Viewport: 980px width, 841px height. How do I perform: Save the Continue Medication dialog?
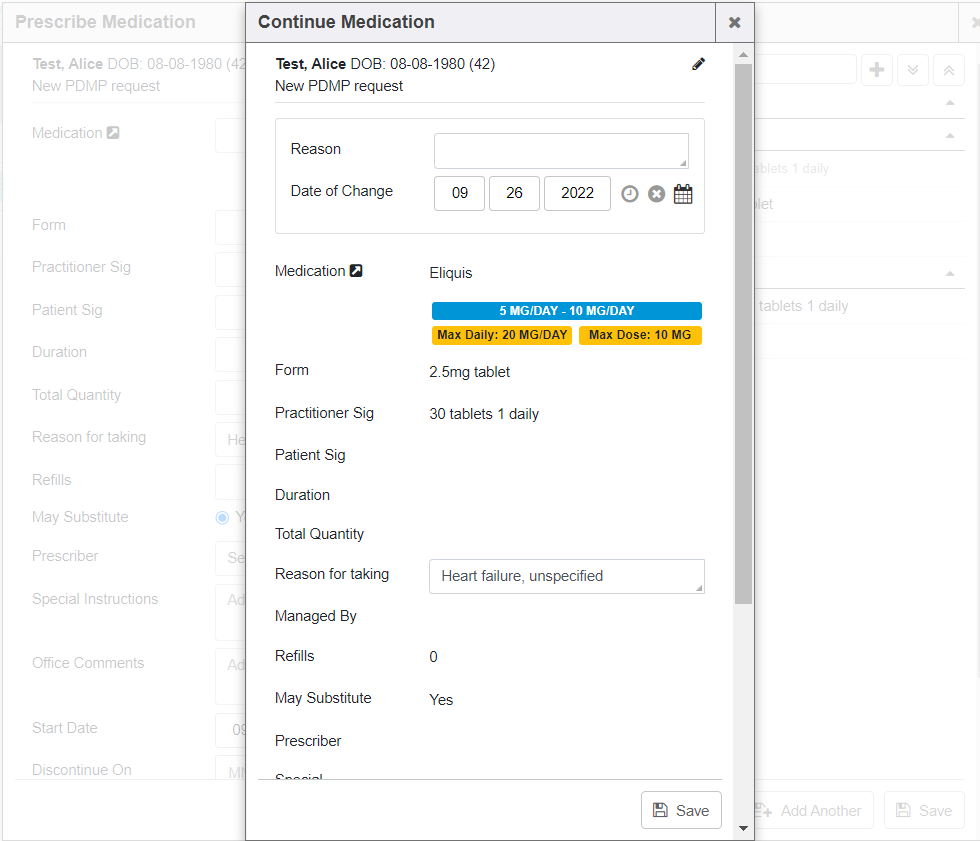tap(681, 811)
